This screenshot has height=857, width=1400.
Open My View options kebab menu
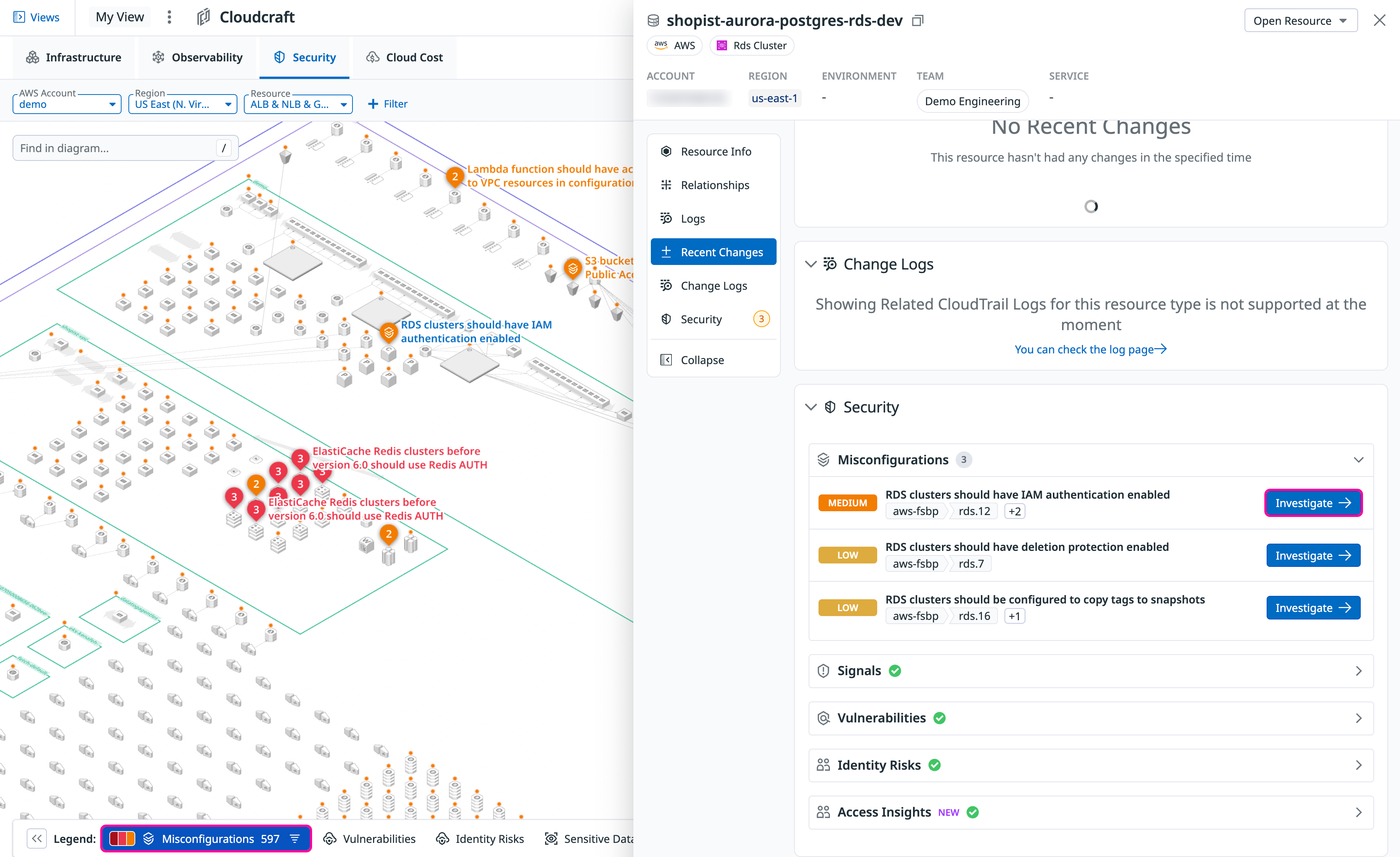169,17
